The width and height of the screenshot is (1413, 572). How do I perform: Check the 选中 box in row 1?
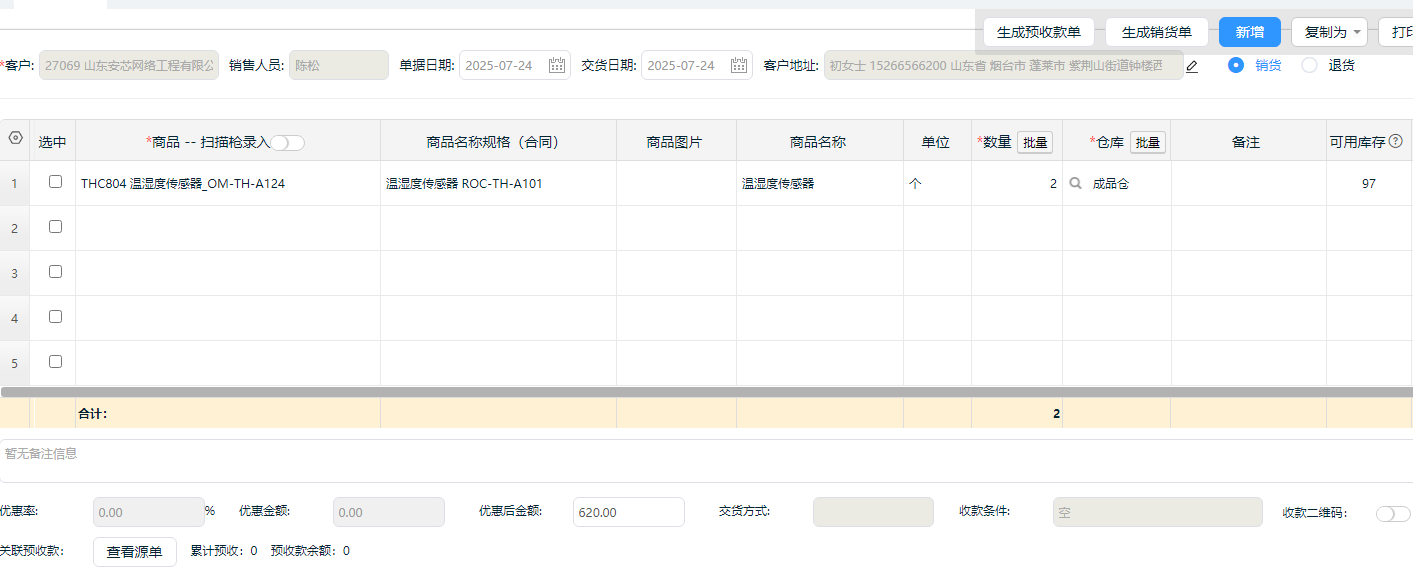(x=55, y=182)
